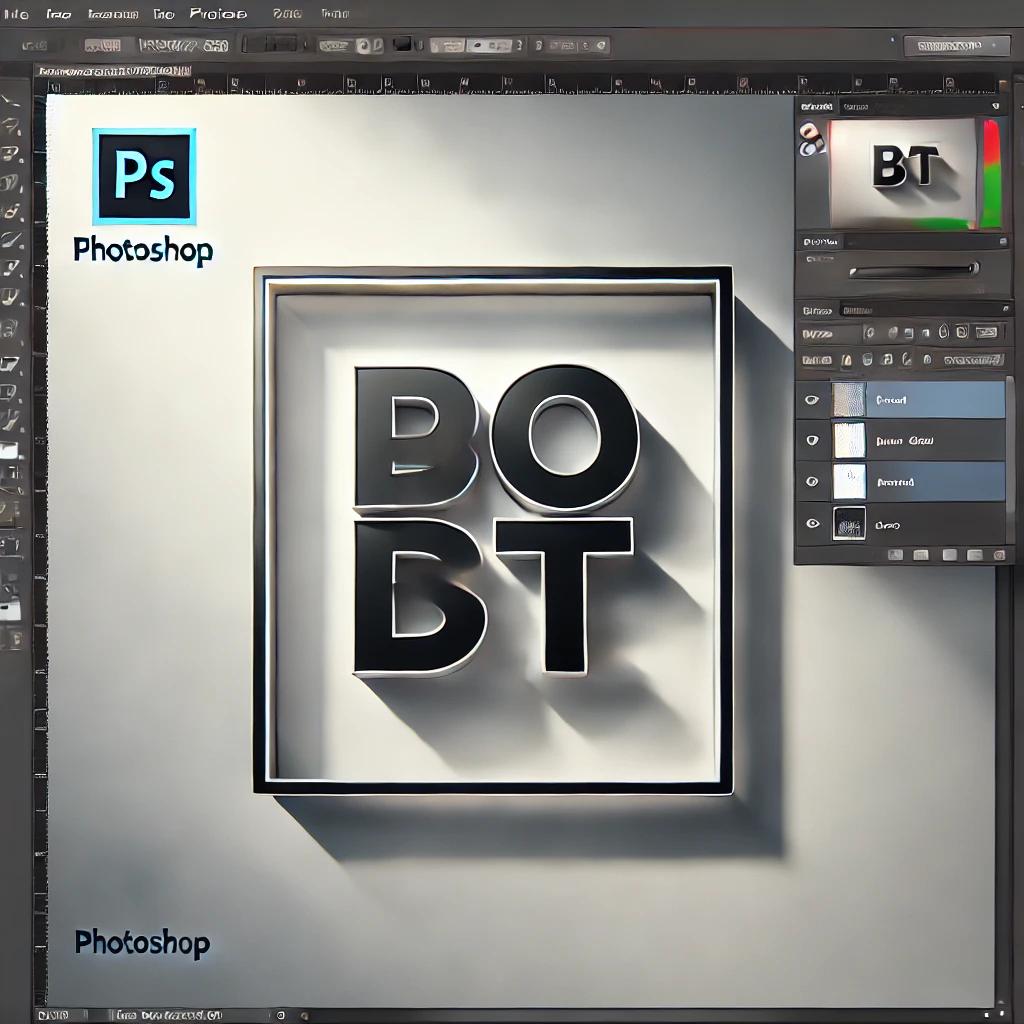Click the BT preview thumbnail in the navigator panel
1024x1024 pixels.
click(x=904, y=173)
